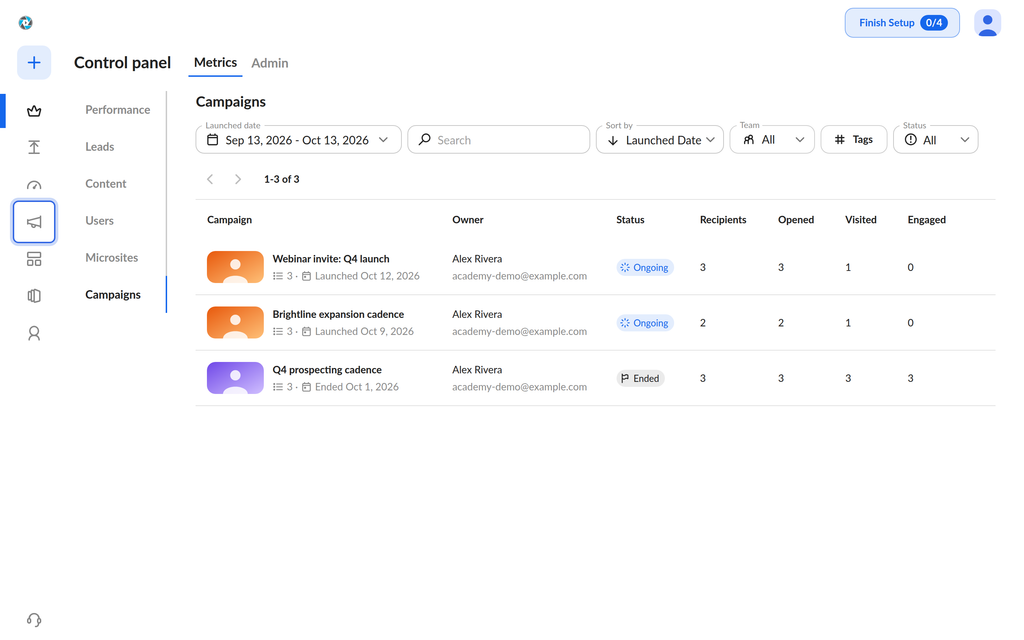The image size is (1024, 640).
Task: Click the '1-3 of 3' pagination text
Action: pos(281,179)
